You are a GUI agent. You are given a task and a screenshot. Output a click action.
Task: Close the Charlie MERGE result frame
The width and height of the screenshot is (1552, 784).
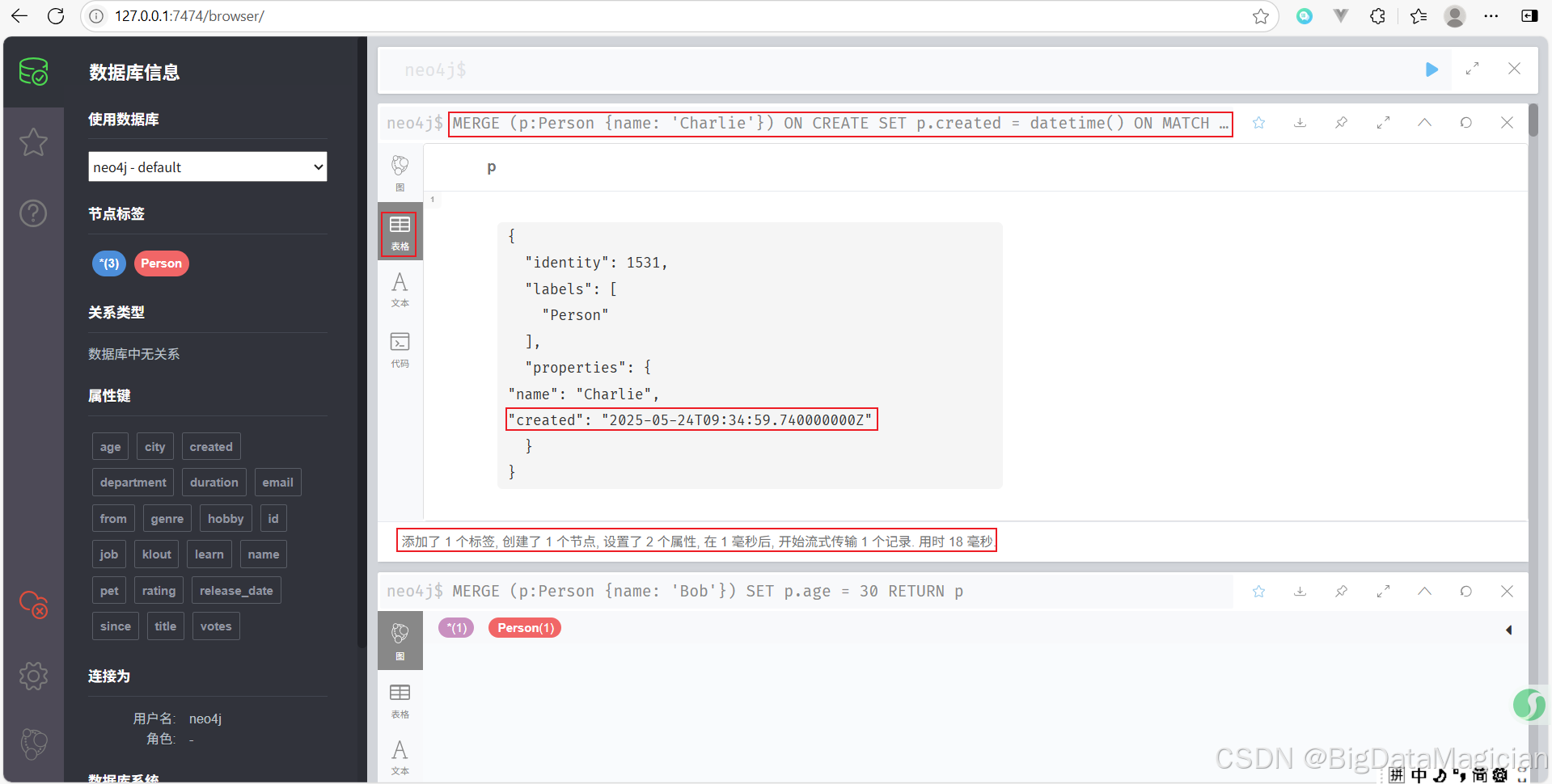coord(1508,123)
